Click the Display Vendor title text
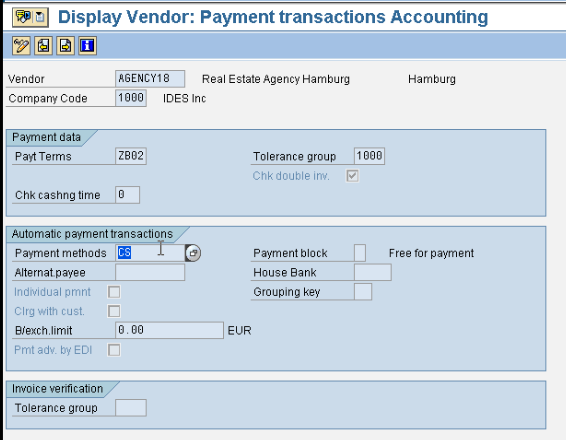The width and height of the screenshot is (566, 440). 273,17
